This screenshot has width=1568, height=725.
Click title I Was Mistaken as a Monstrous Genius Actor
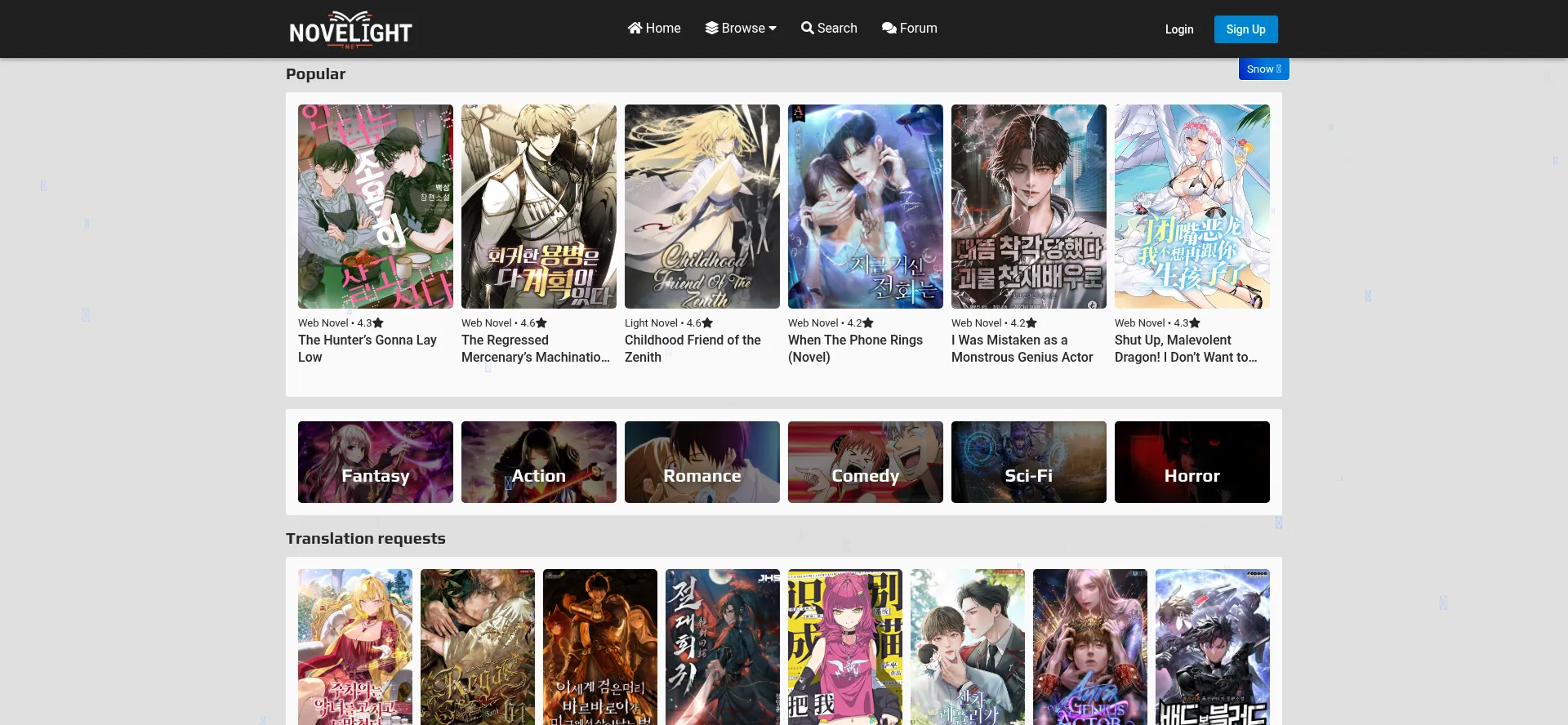tap(1022, 349)
